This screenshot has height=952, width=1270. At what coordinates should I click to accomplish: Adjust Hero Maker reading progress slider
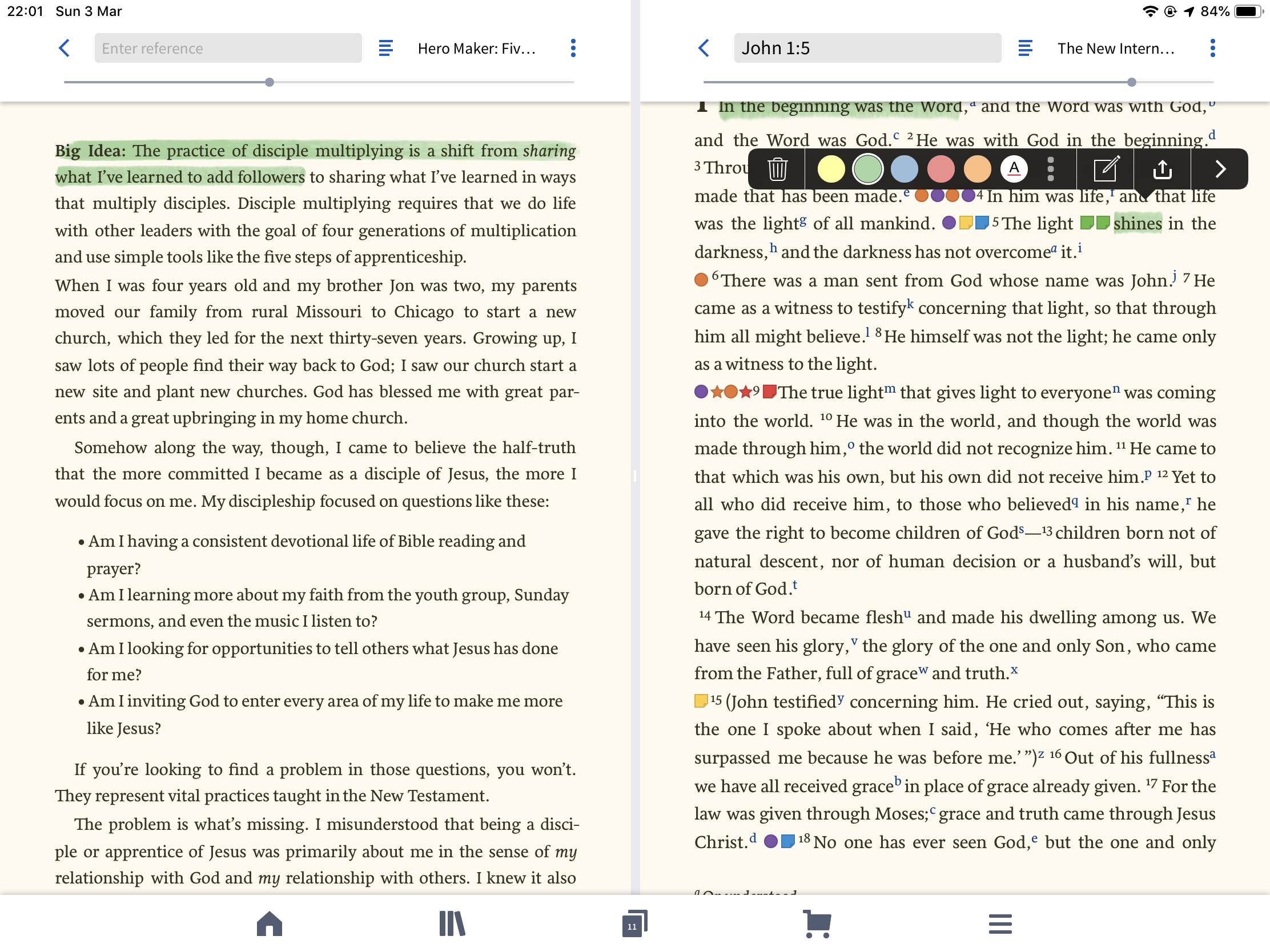[270, 82]
